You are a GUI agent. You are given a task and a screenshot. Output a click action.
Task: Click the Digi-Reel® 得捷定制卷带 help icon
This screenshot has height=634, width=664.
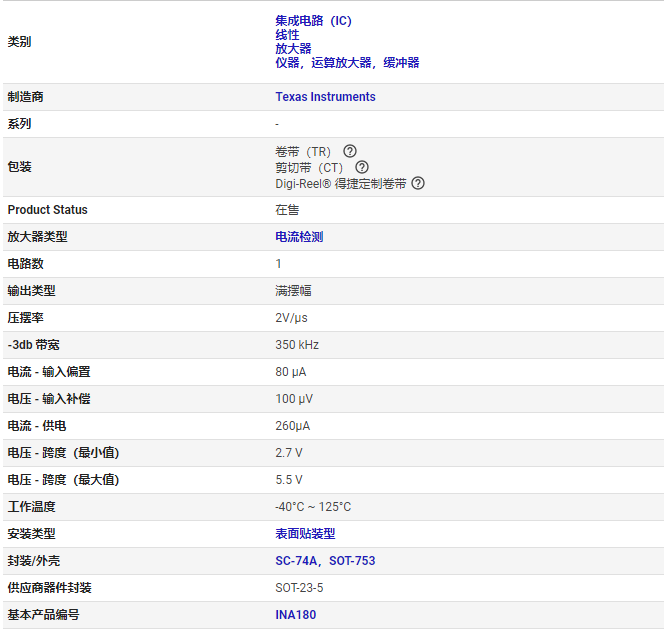[x=418, y=183]
